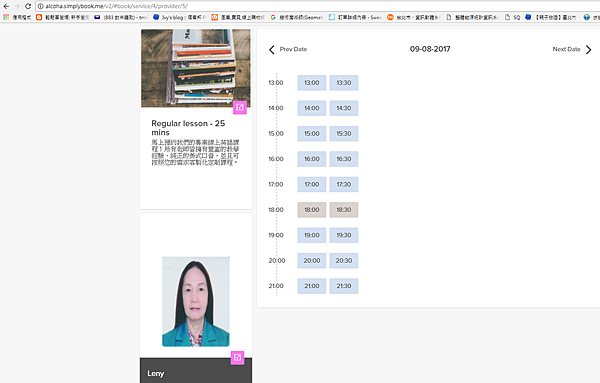Select the 13:30 time slot
This screenshot has height=383, width=600.
[344, 83]
